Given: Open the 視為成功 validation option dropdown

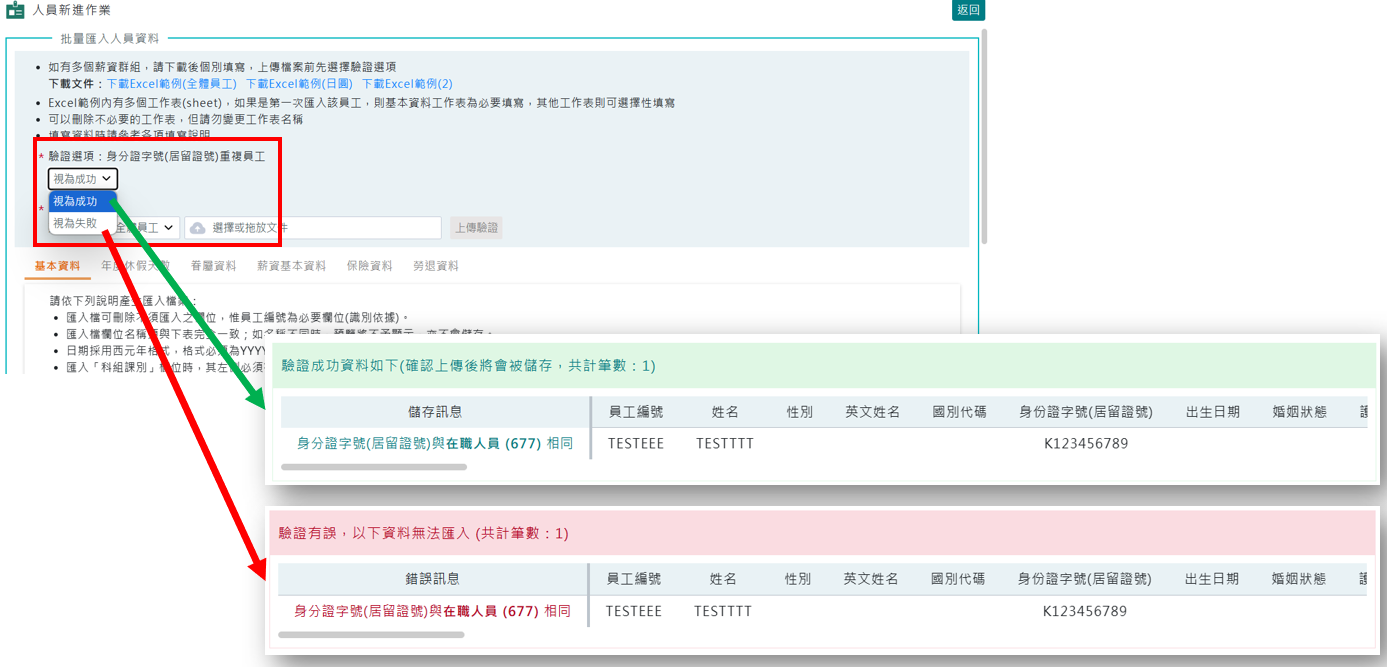Looking at the screenshot, I should 83,179.
